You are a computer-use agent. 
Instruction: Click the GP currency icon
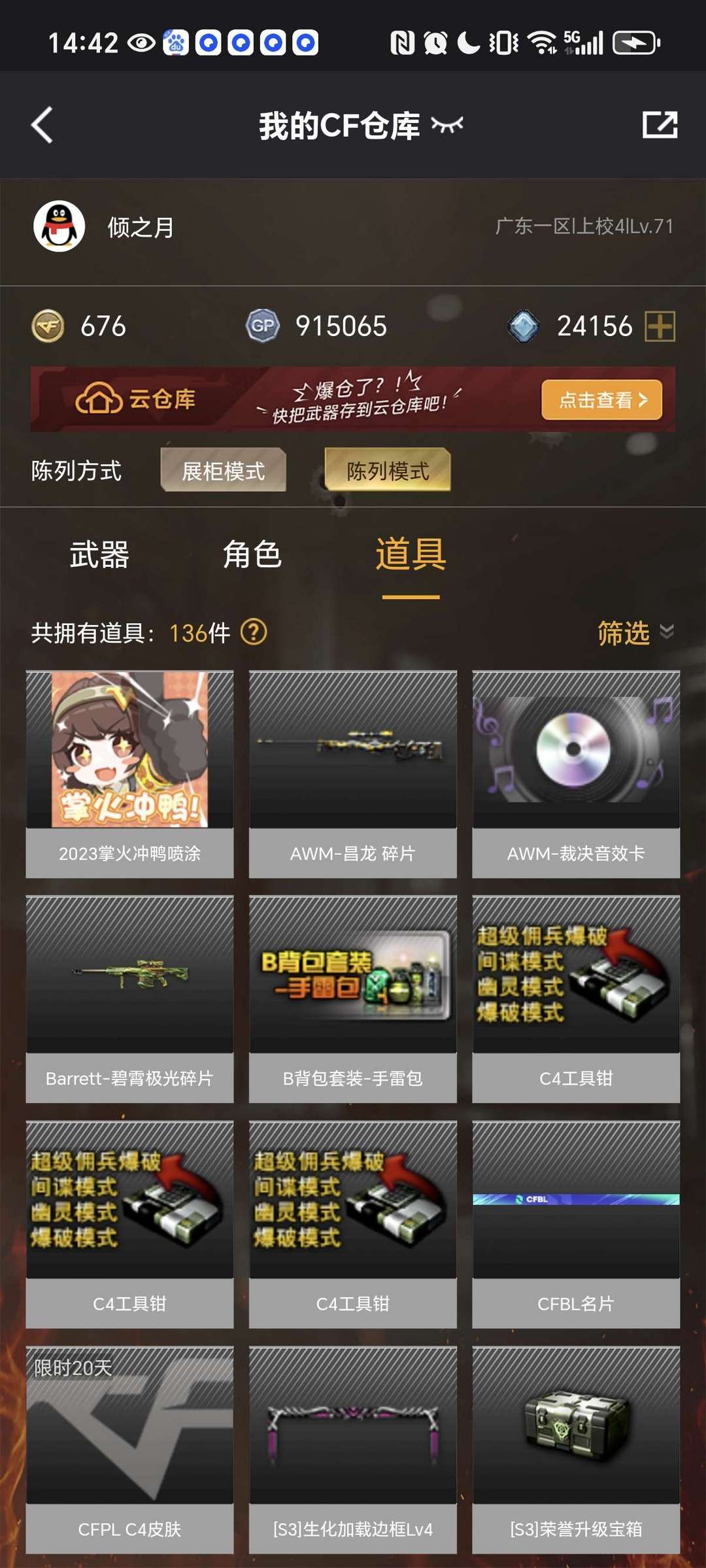coord(263,326)
